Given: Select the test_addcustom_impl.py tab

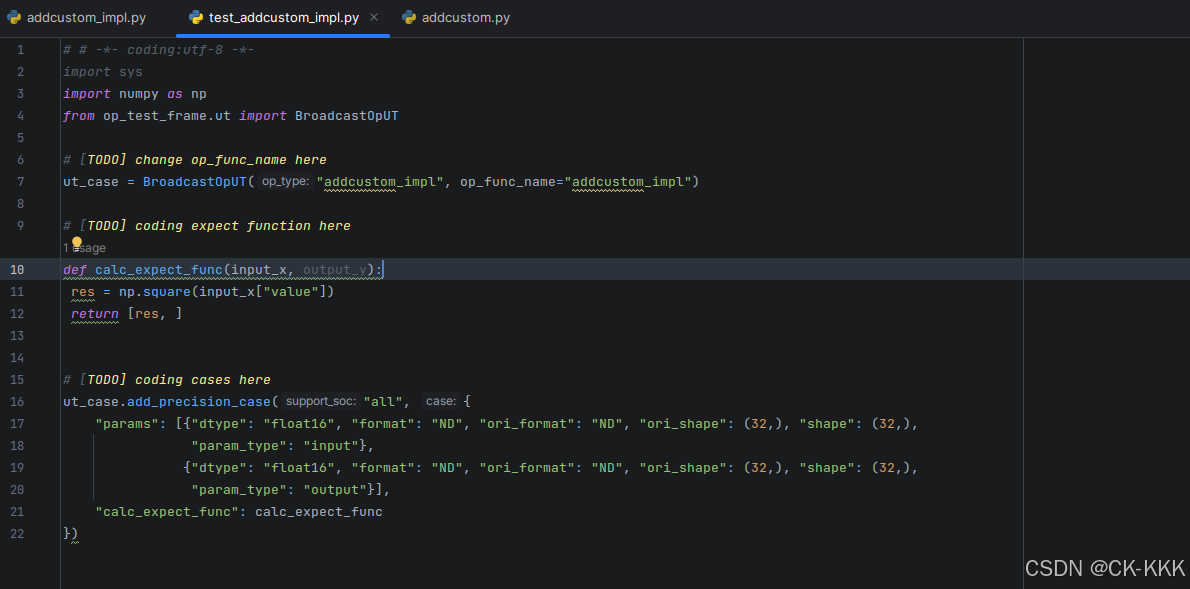Looking at the screenshot, I should 283,18.
